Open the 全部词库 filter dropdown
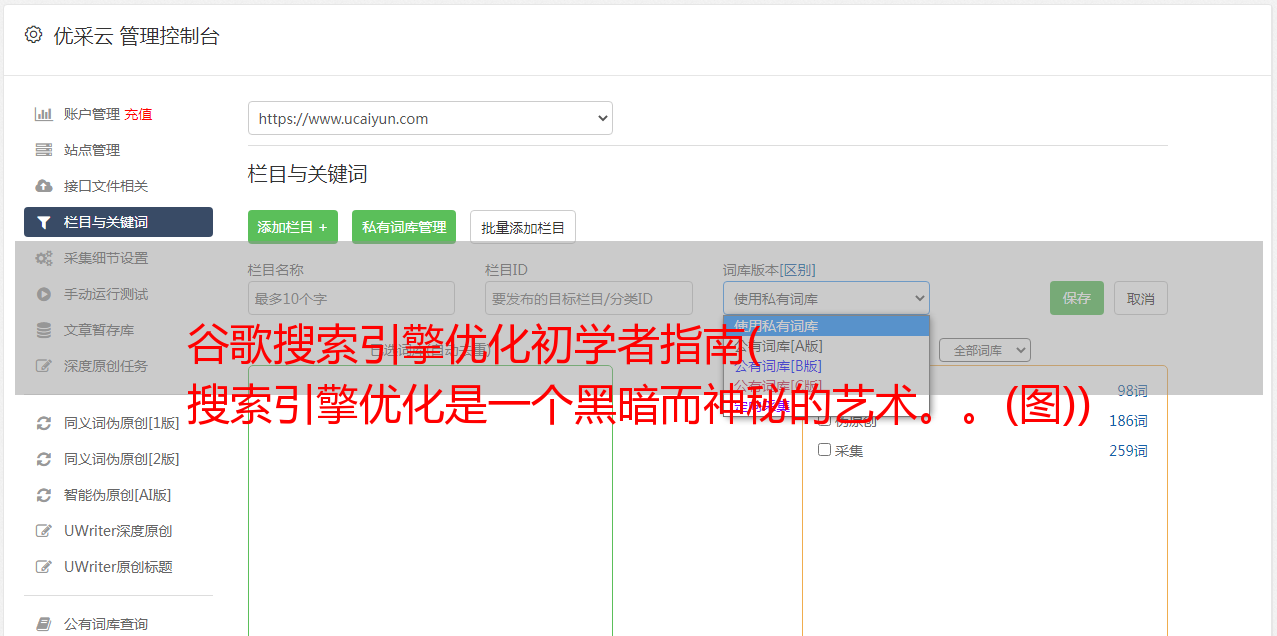The image size is (1277, 636). point(985,350)
